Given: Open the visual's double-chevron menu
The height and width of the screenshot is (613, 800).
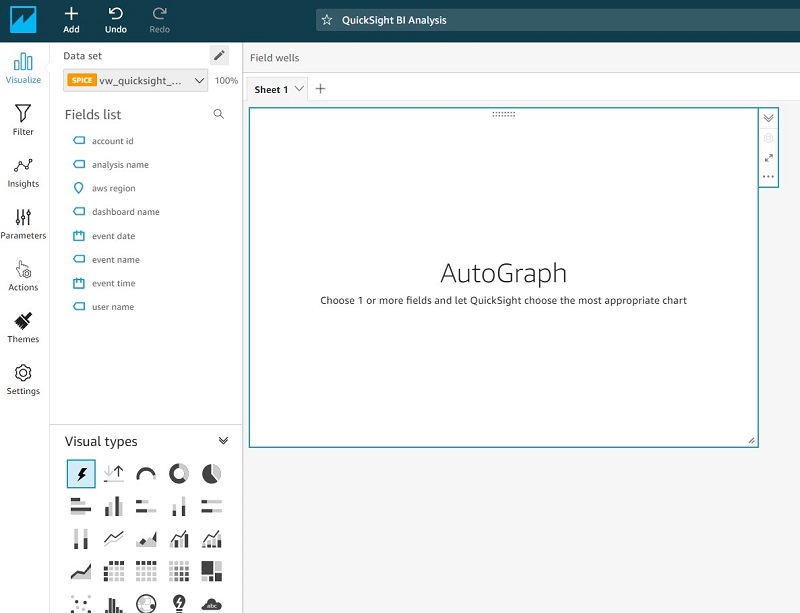Looking at the screenshot, I should [768, 118].
